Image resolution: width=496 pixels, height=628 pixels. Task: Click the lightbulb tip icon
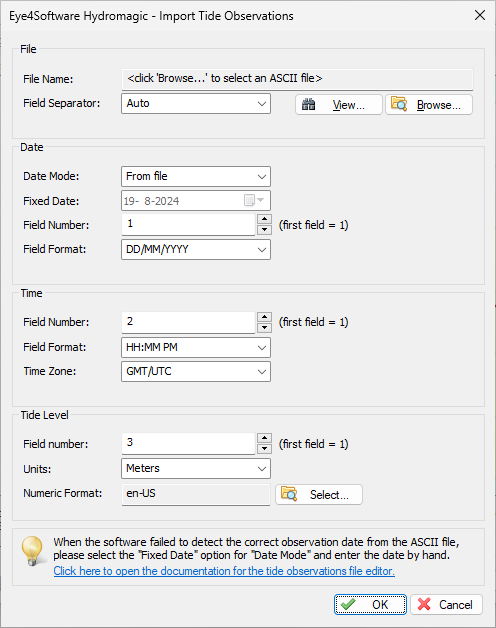[x=32, y=551]
